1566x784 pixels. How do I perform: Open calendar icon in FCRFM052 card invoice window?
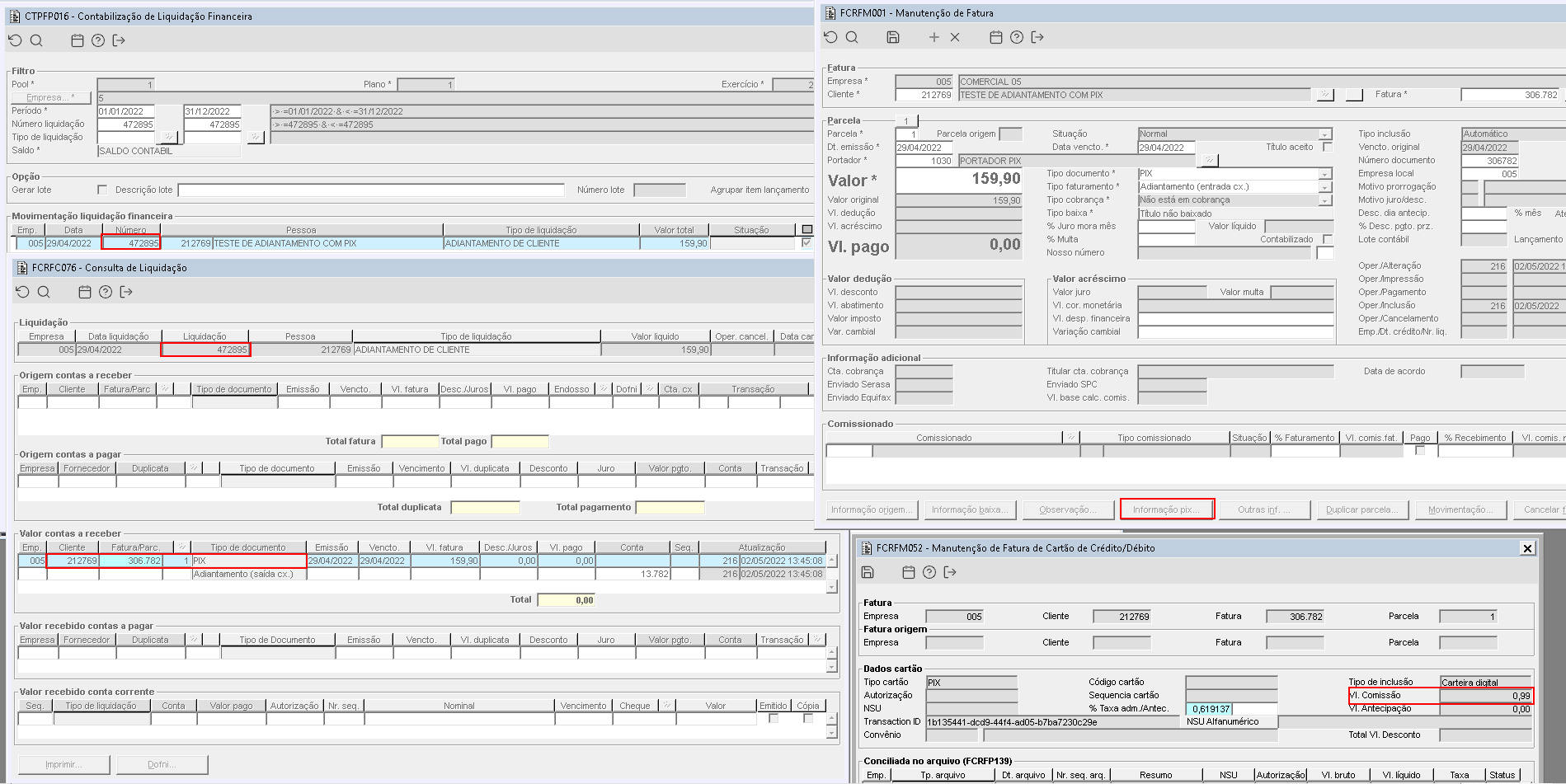(x=909, y=572)
